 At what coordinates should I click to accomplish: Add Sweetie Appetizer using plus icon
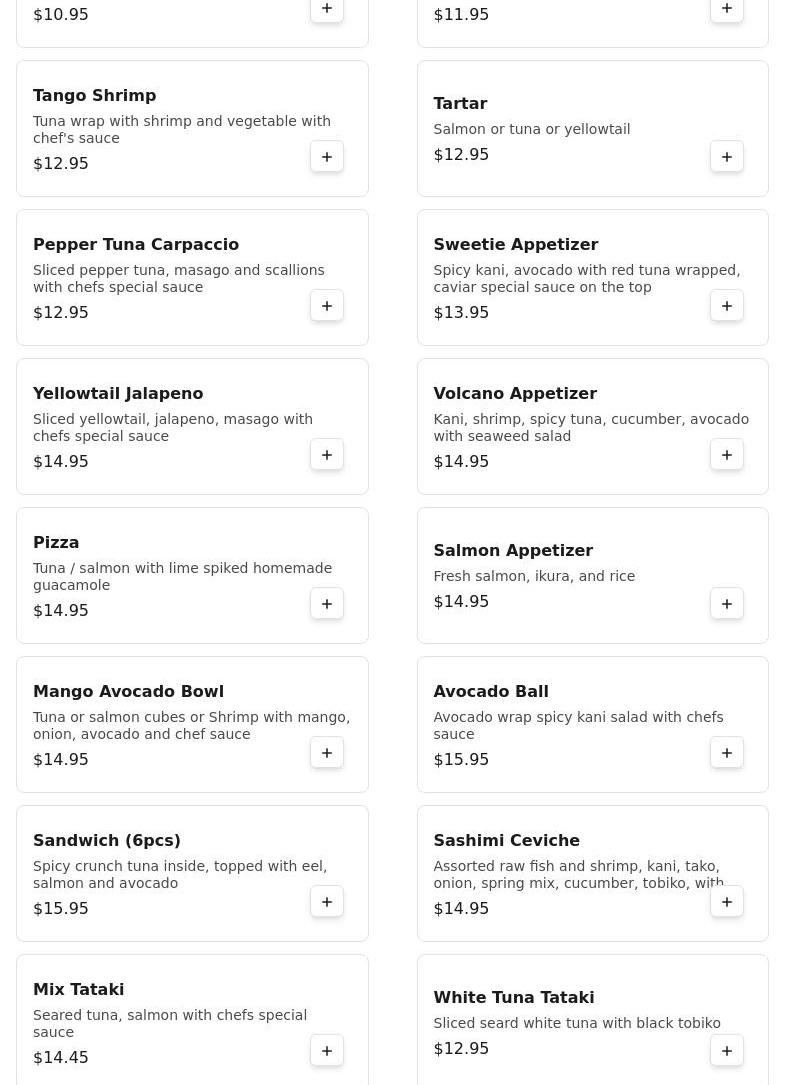tap(727, 306)
